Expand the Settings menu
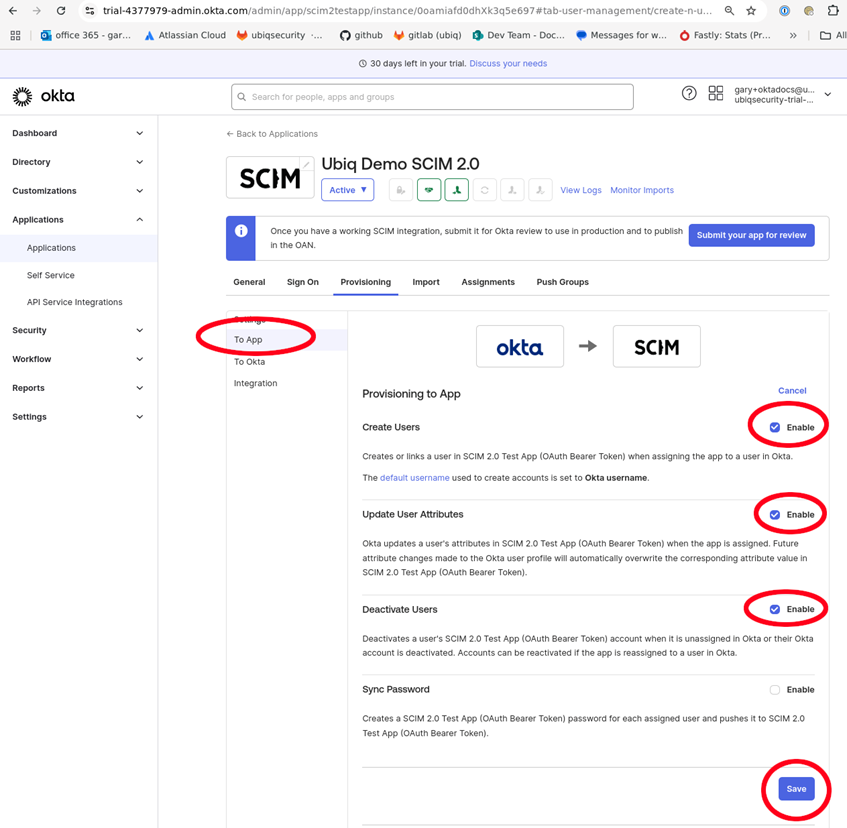847x828 pixels. click(78, 417)
